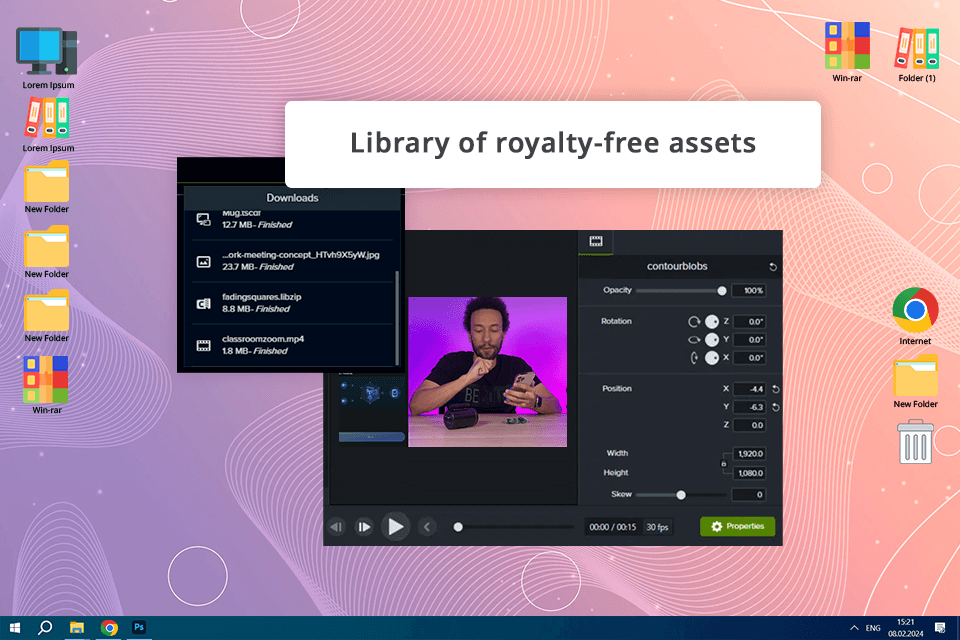Adjust the Opacity slider handle

pyautogui.click(x=722, y=291)
